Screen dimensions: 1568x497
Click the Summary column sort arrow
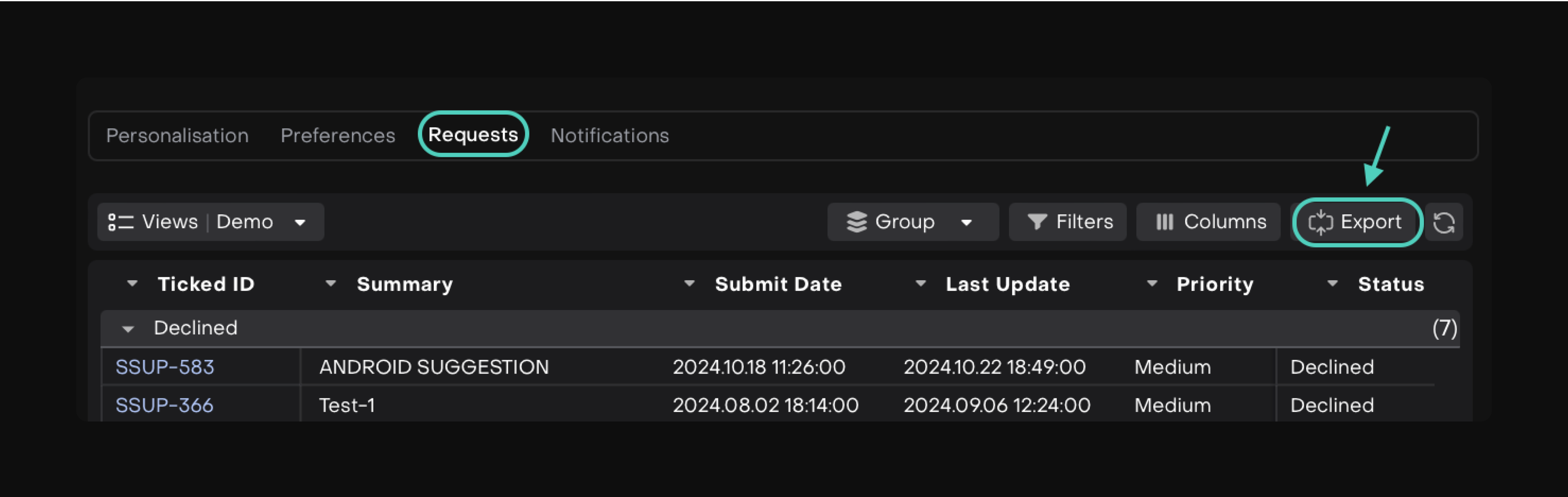click(330, 284)
